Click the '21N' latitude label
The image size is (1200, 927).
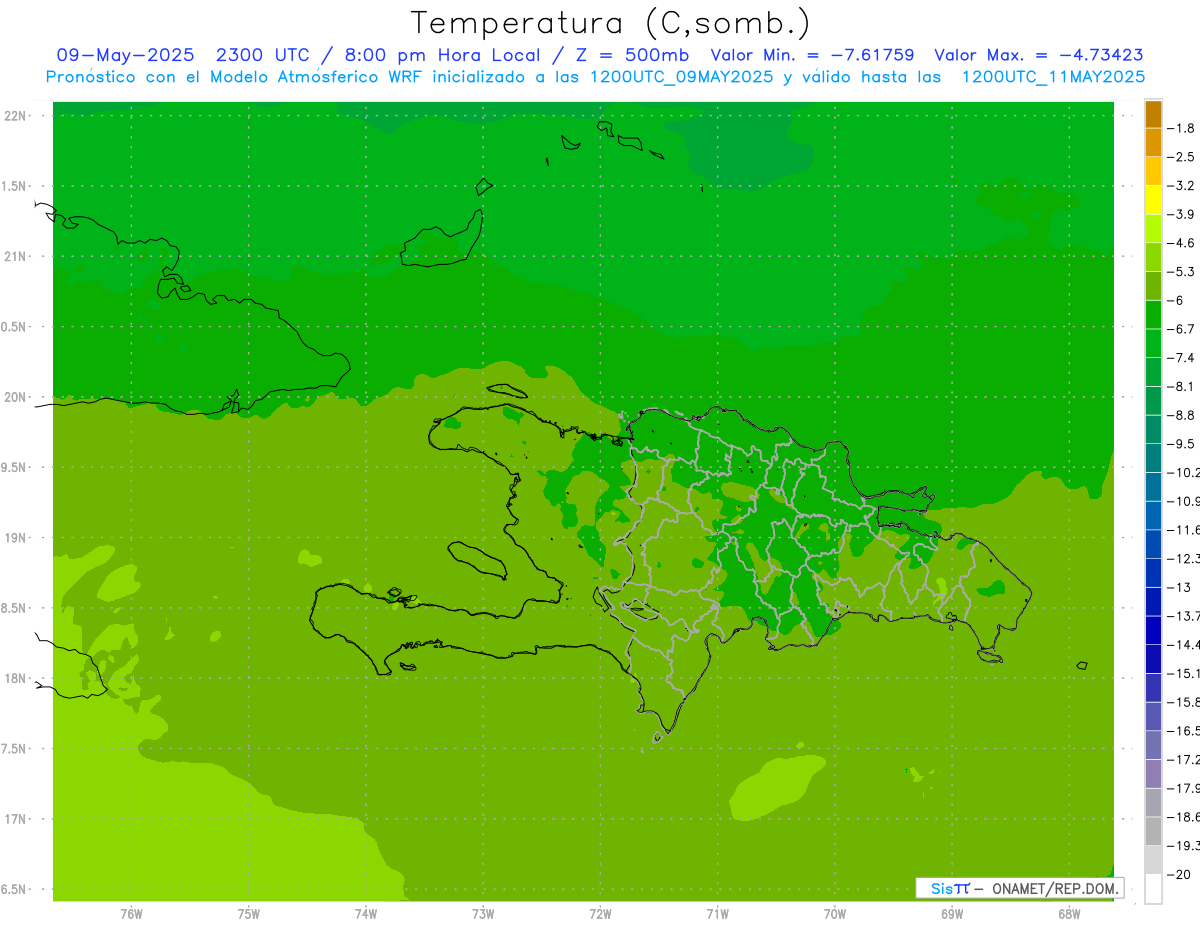pos(17,256)
